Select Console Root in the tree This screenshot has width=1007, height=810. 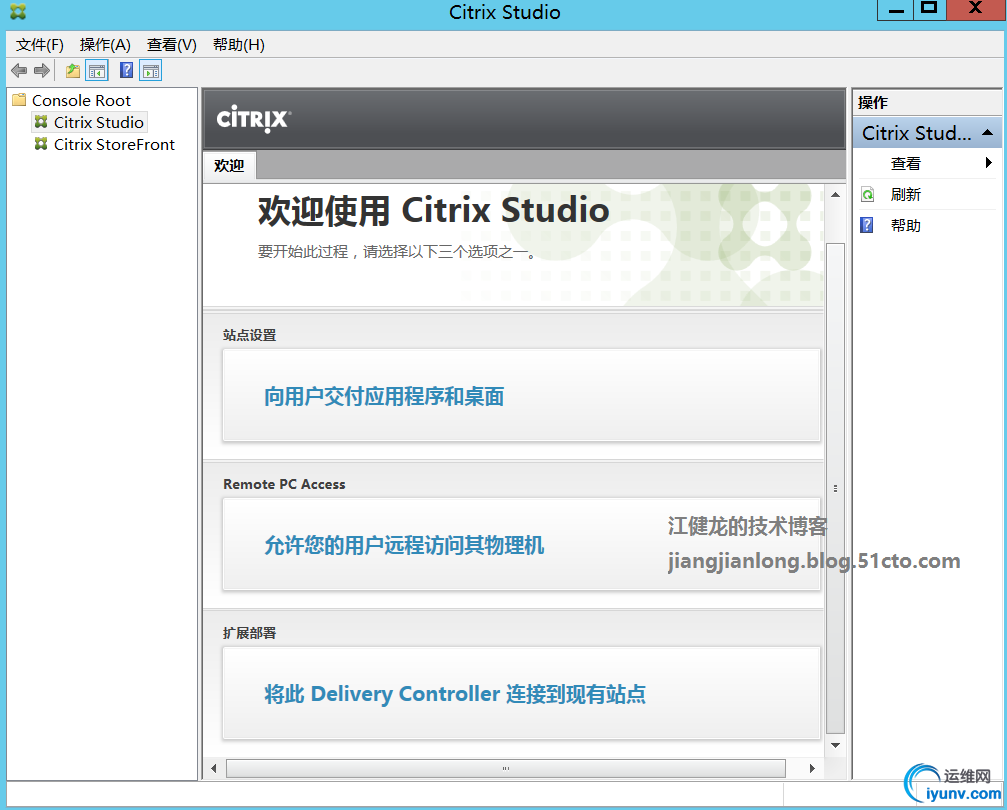(x=82, y=100)
